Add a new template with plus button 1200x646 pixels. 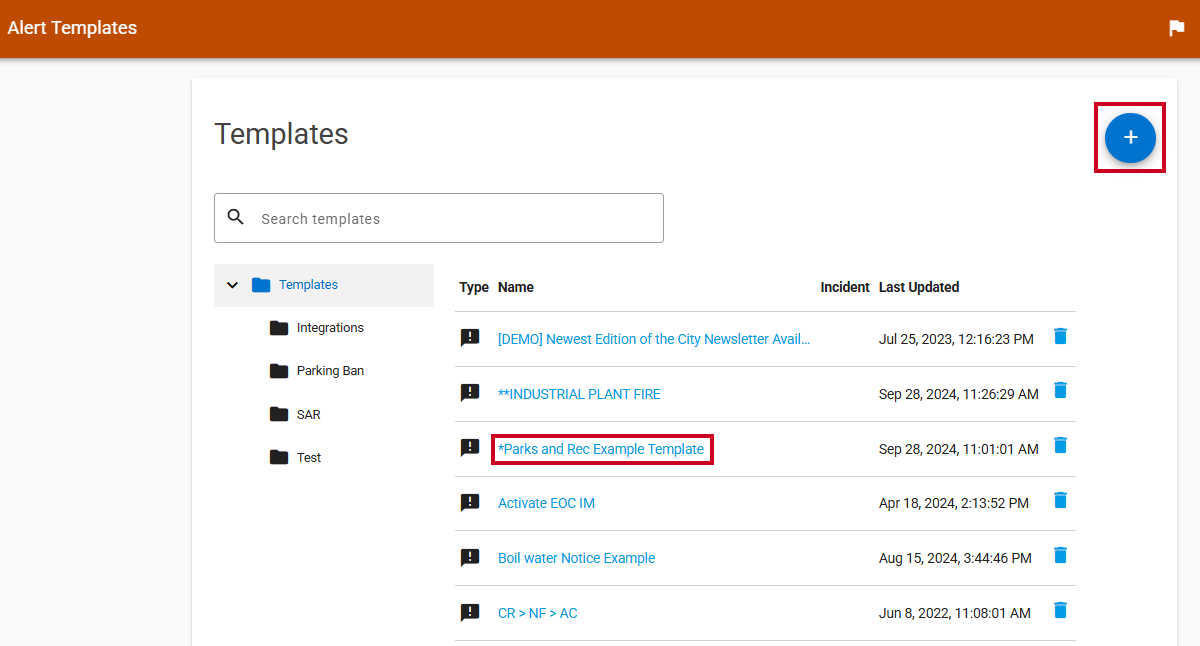[1130, 137]
